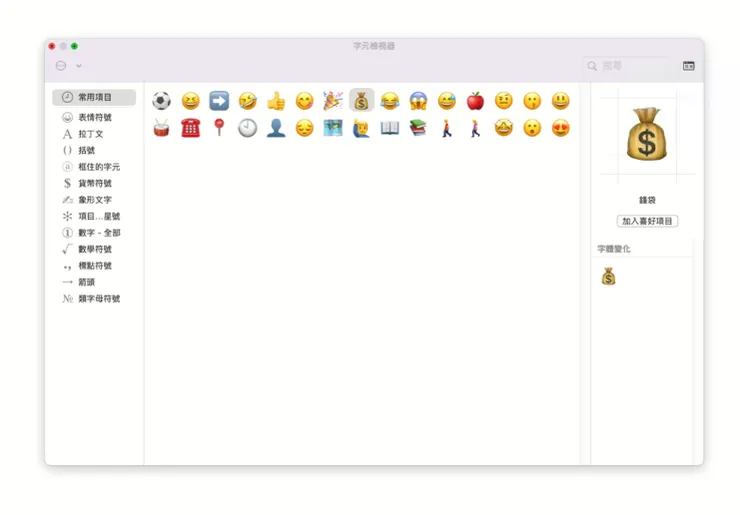Click the heart eyes face emoji
The width and height of the screenshot is (740, 515).
[561, 128]
